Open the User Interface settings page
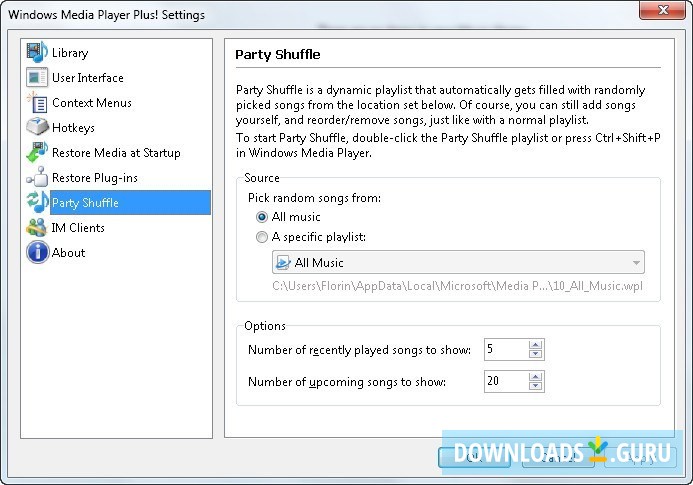Screen dimensions: 693x485 coord(88,78)
